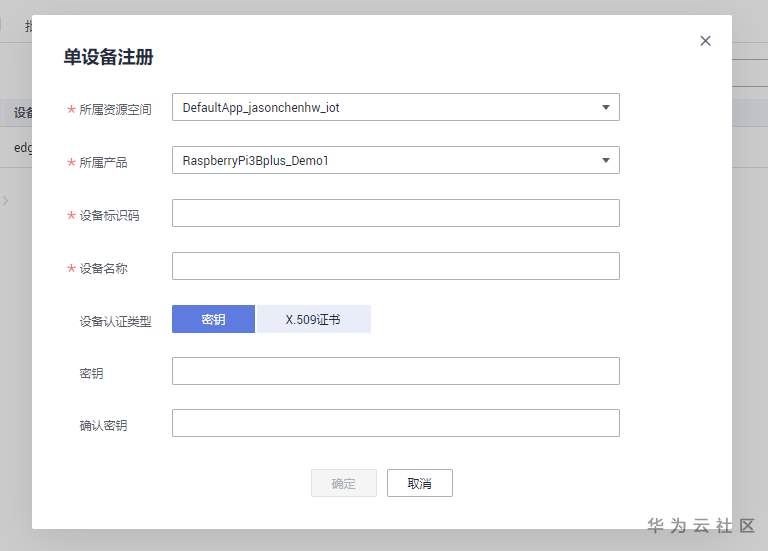Click into the 确认密钥 text box
768x551 pixels.
click(x=395, y=423)
